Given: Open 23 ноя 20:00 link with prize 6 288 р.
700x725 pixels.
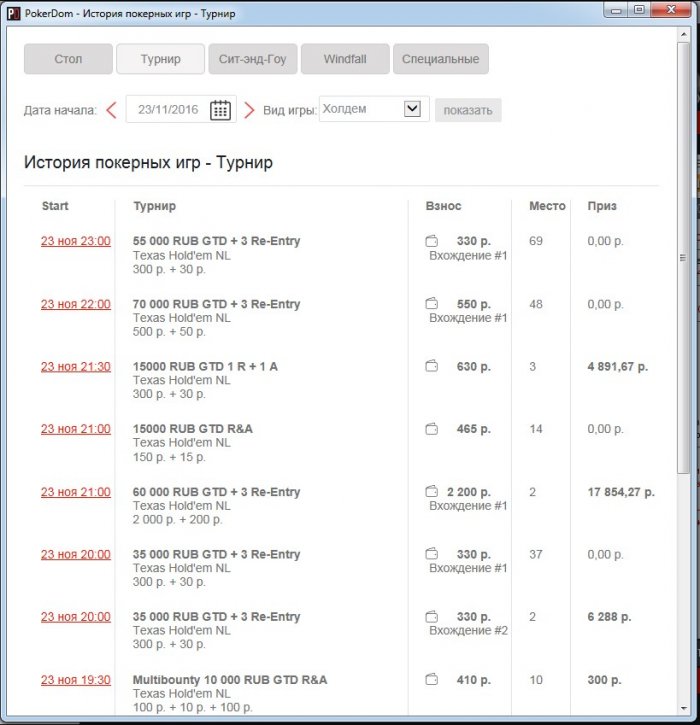Looking at the screenshot, I should pyautogui.click(x=76, y=616).
